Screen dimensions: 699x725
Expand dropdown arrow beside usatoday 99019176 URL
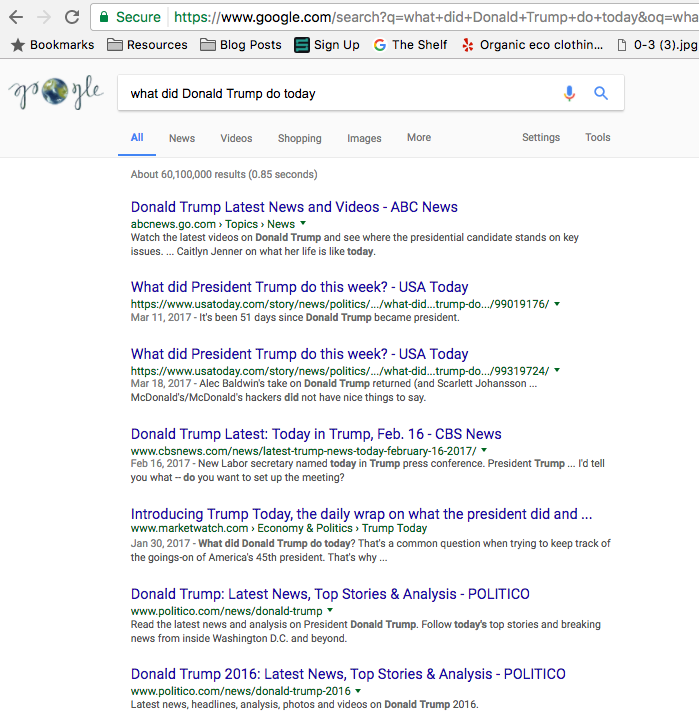pos(557,304)
